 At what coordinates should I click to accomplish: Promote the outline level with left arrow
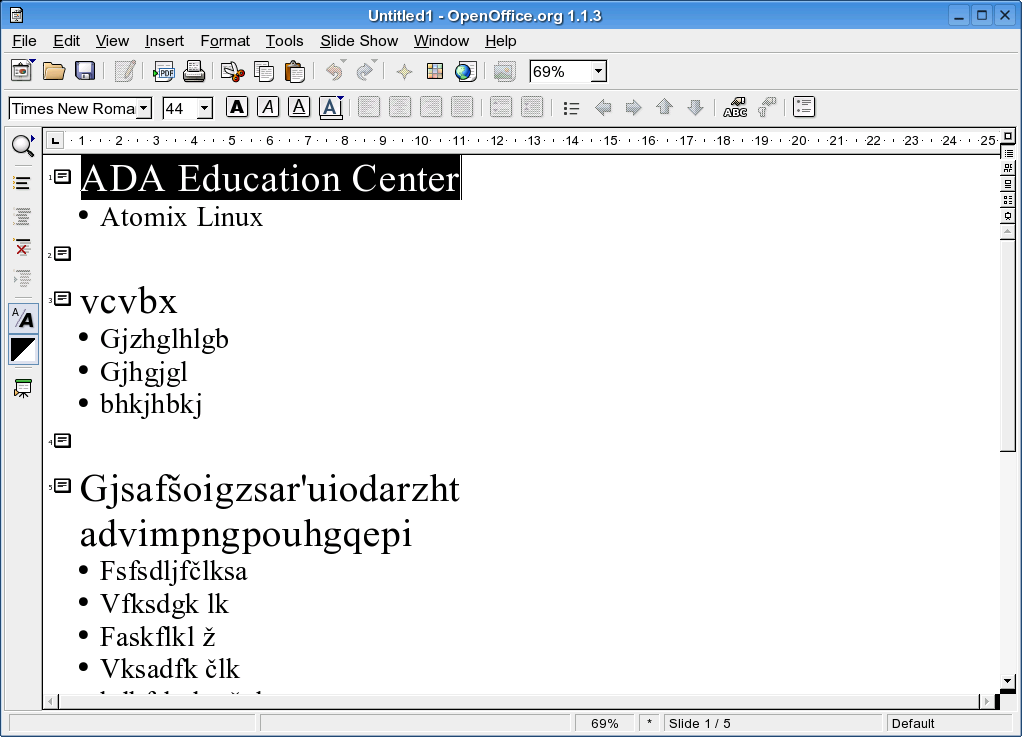click(x=603, y=108)
